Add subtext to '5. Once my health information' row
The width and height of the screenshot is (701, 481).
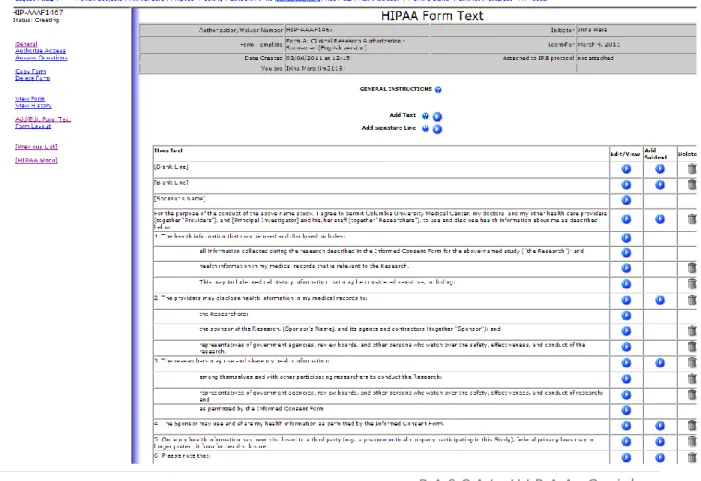pyautogui.click(x=660, y=442)
